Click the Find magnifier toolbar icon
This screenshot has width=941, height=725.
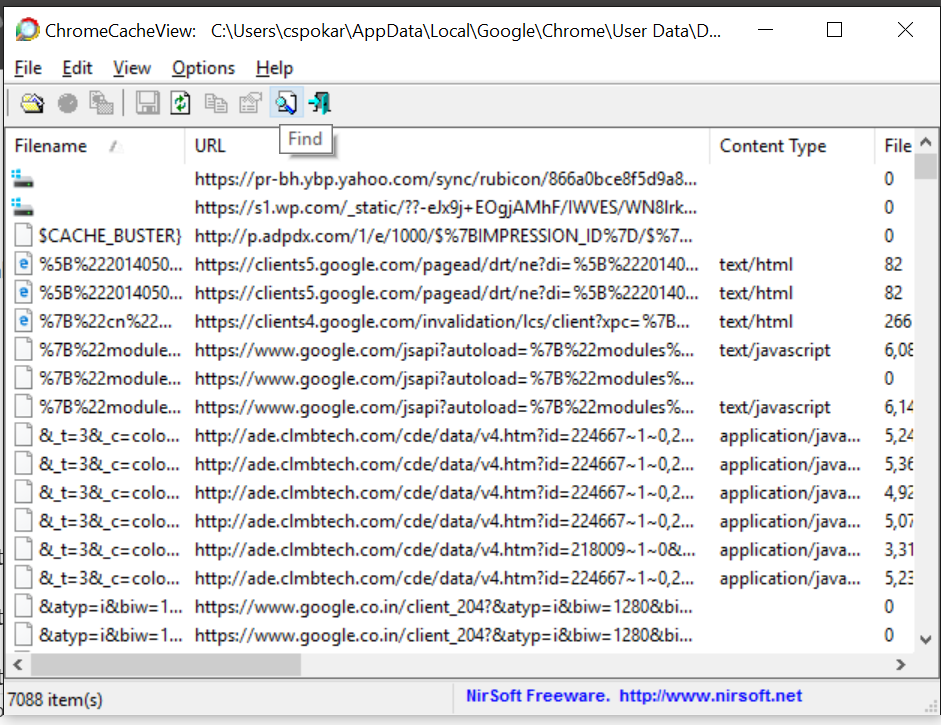point(286,103)
